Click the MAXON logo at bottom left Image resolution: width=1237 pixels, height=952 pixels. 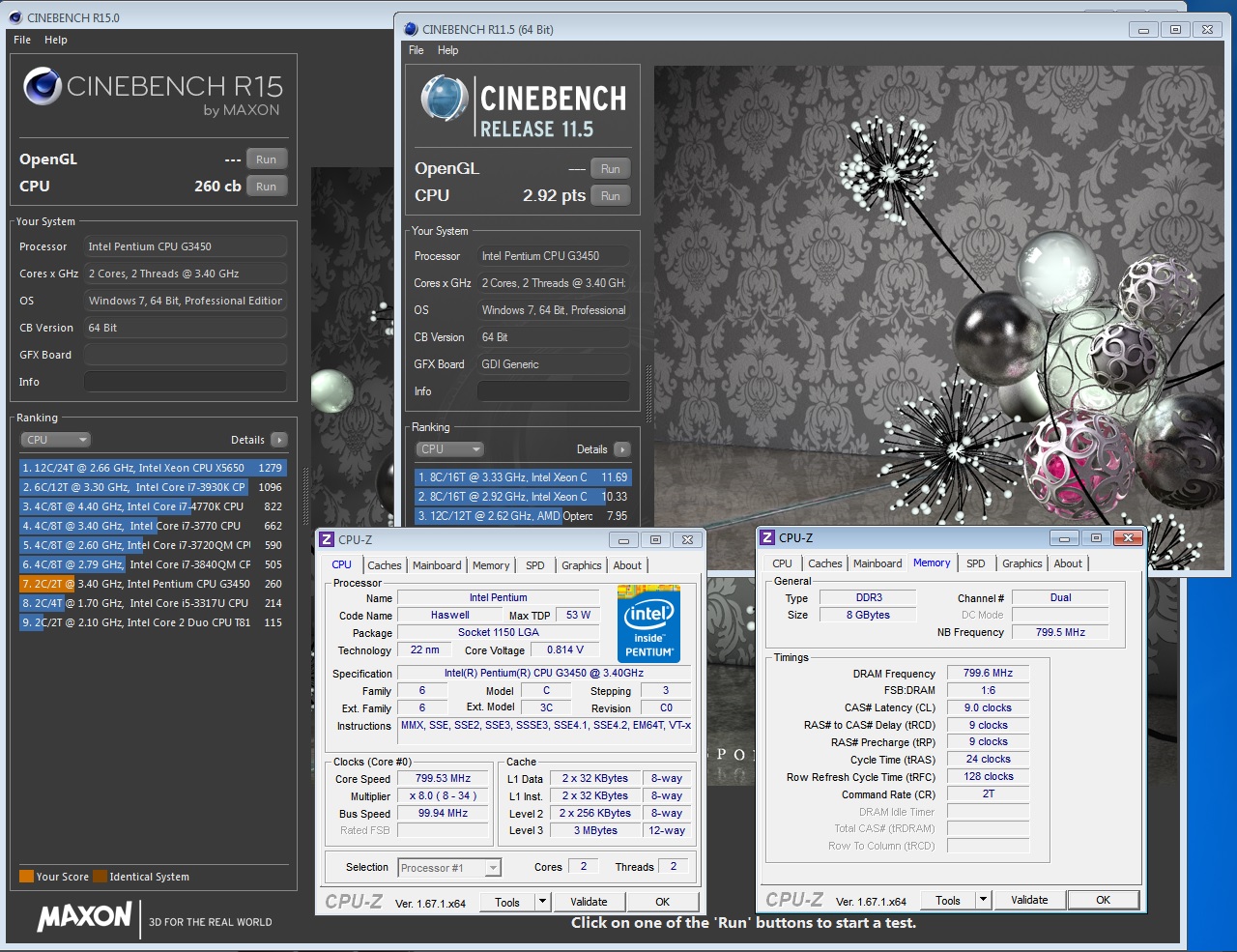coord(85,916)
